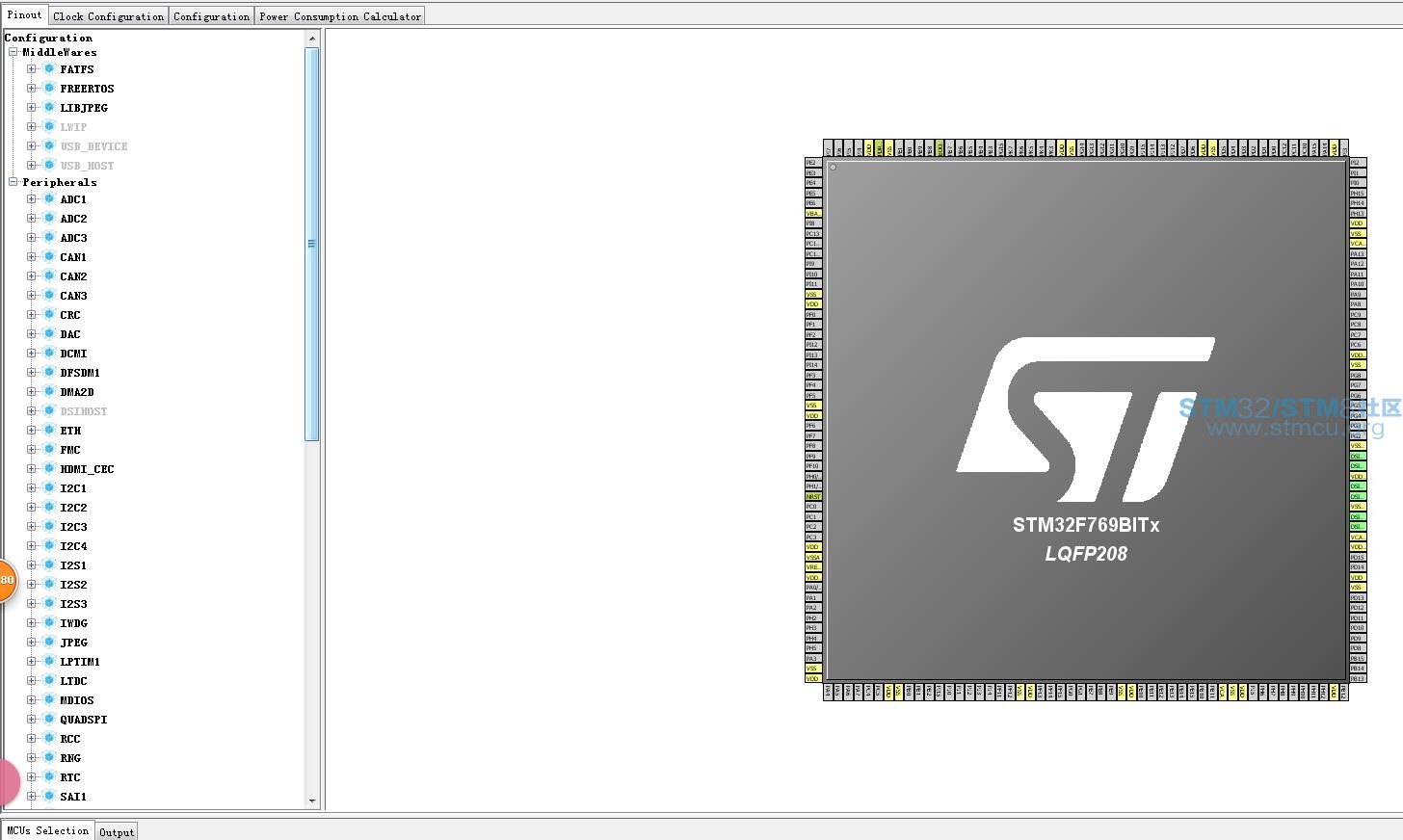
Task: Select the LWIP tree label
Action: [73, 127]
